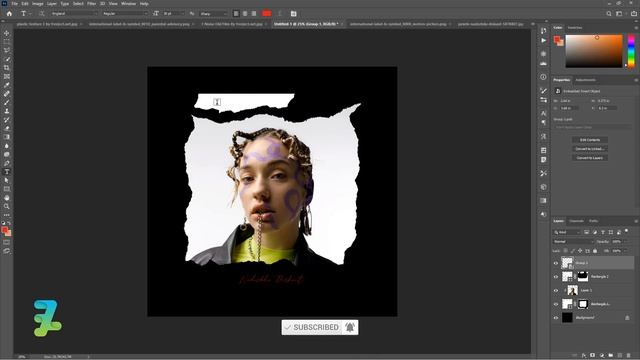Select the Crop tool
Viewport: 640px width, 360px height.
(x=7, y=68)
